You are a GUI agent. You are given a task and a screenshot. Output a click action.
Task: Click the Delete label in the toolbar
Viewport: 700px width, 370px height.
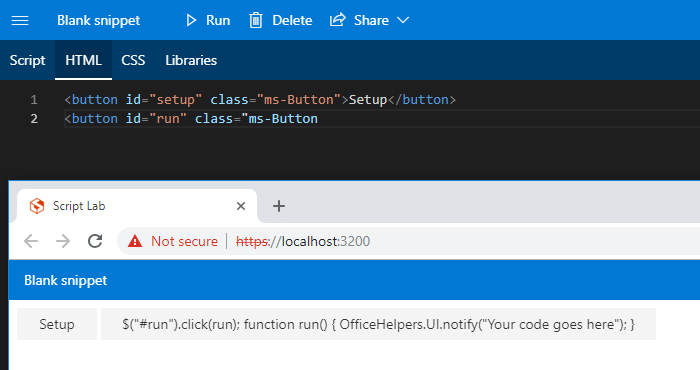tap(292, 20)
